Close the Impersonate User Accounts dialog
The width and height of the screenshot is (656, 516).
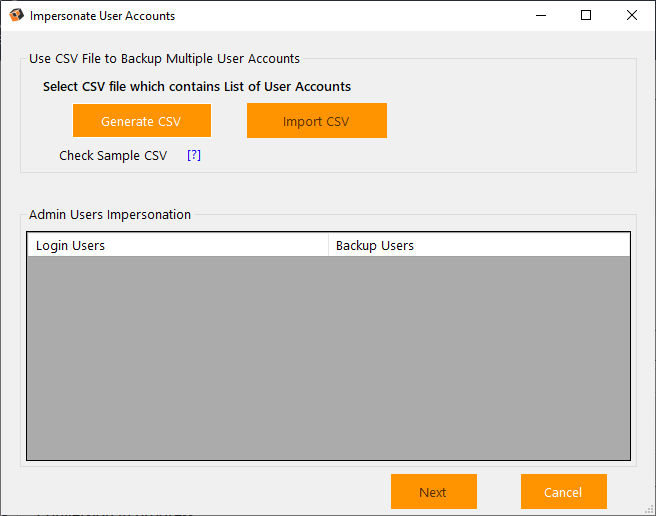[x=632, y=16]
